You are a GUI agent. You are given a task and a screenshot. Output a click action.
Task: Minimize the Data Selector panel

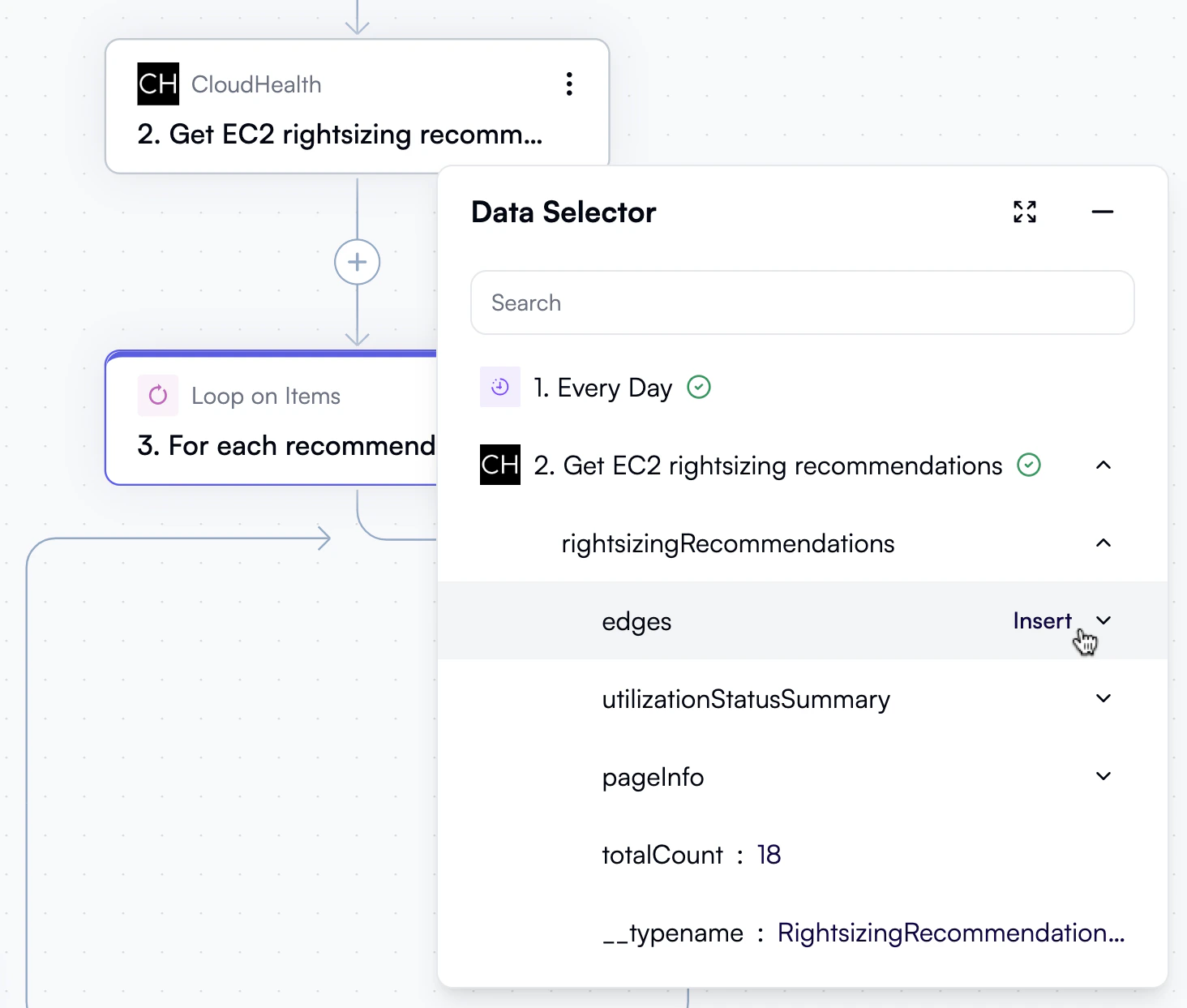click(1103, 212)
